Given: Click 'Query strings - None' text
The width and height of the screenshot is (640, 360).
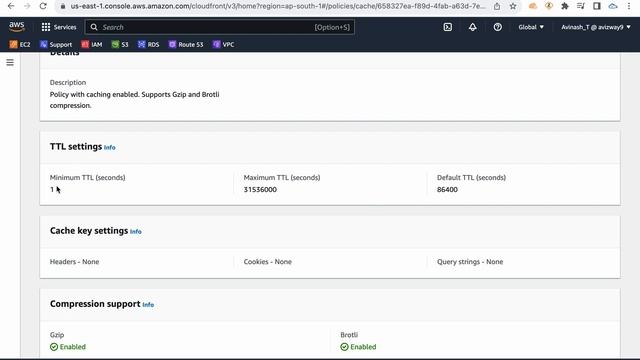Looking at the screenshot, I should pos(470,262).
